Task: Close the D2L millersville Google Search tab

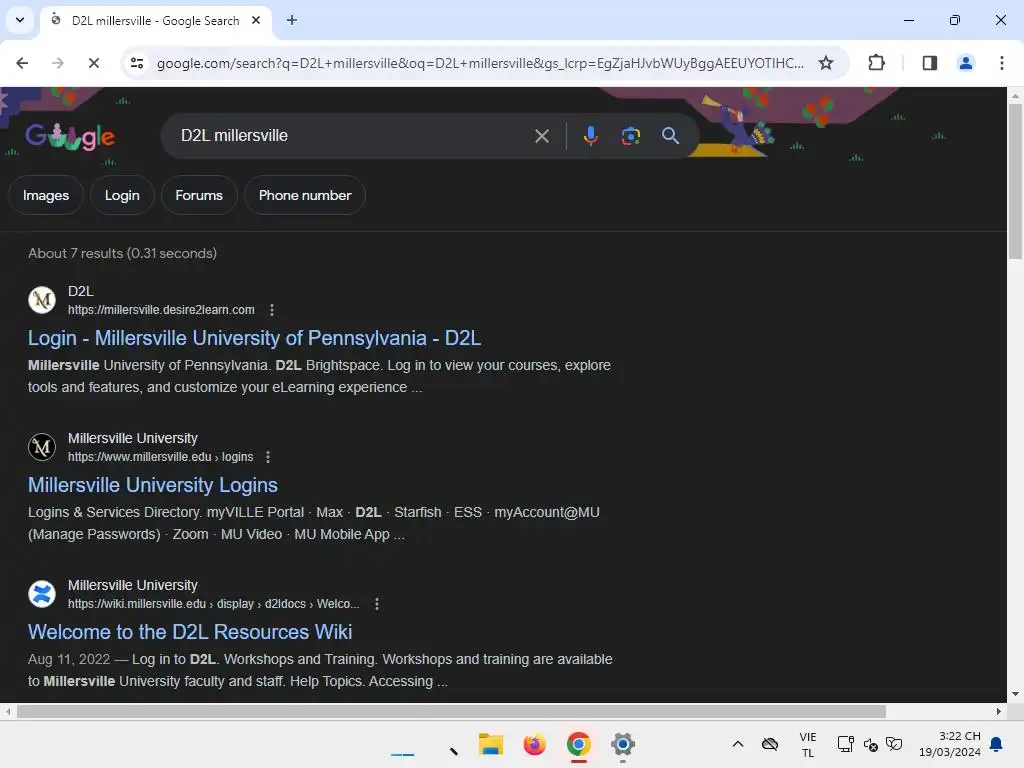Action: click(256, 20)
